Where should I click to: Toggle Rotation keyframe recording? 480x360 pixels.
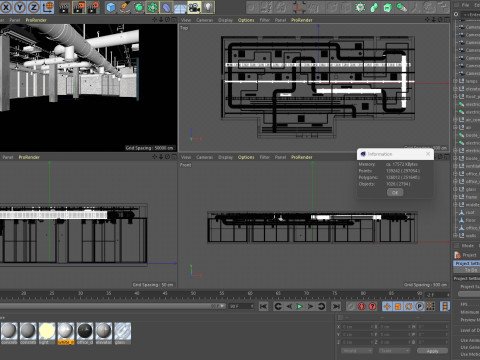[409, 306]
